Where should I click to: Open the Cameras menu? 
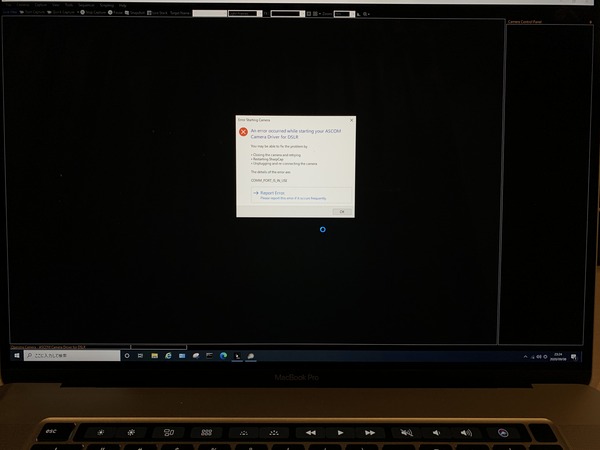click(23, 5)
